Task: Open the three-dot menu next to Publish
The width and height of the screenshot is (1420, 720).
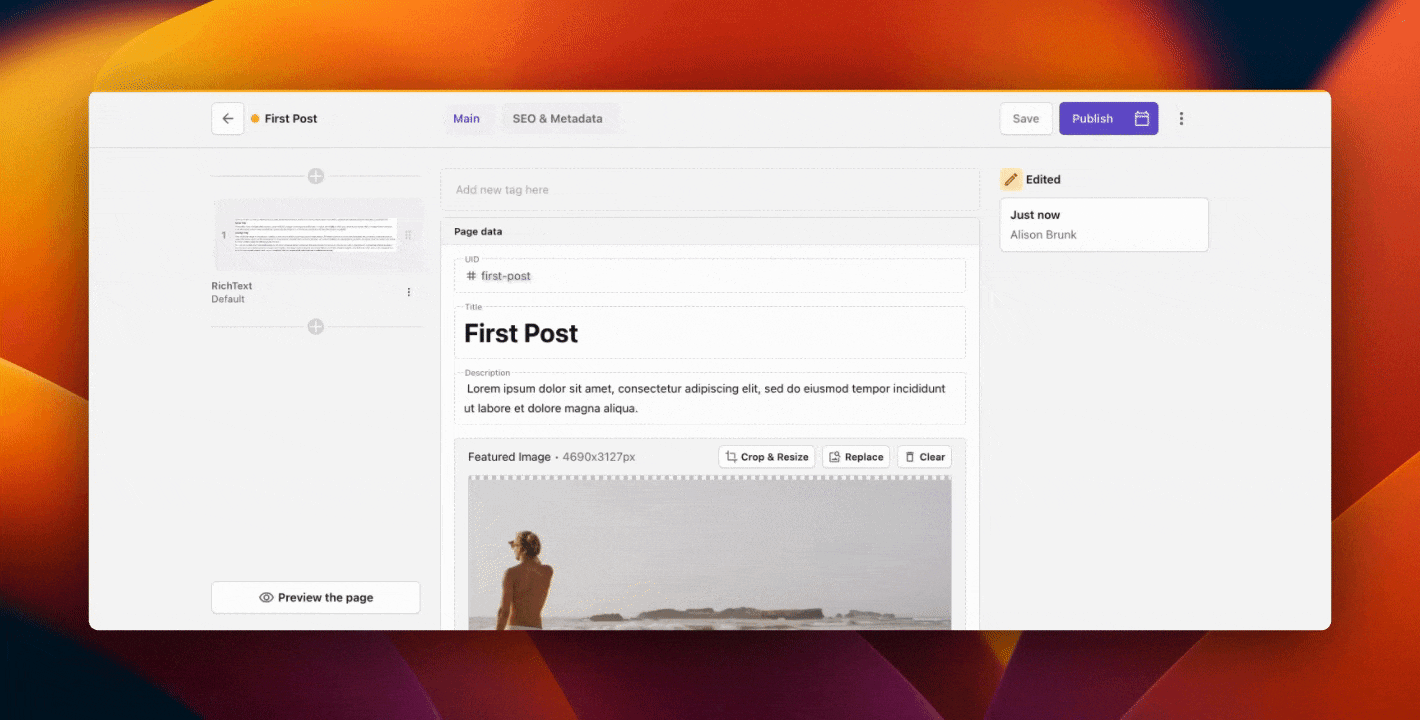Action: (1181, 118)
